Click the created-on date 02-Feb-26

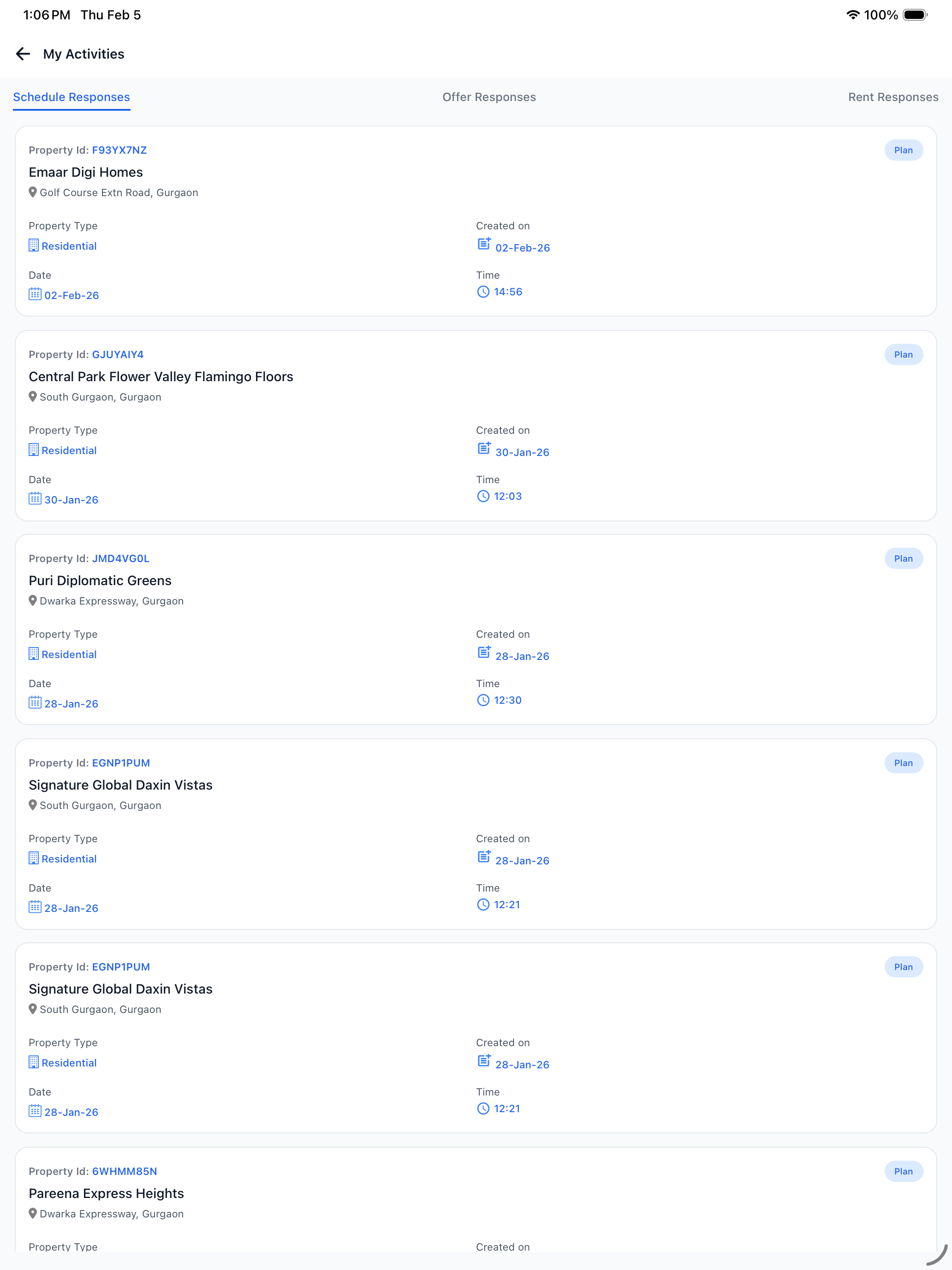click(x=522, y=248)
